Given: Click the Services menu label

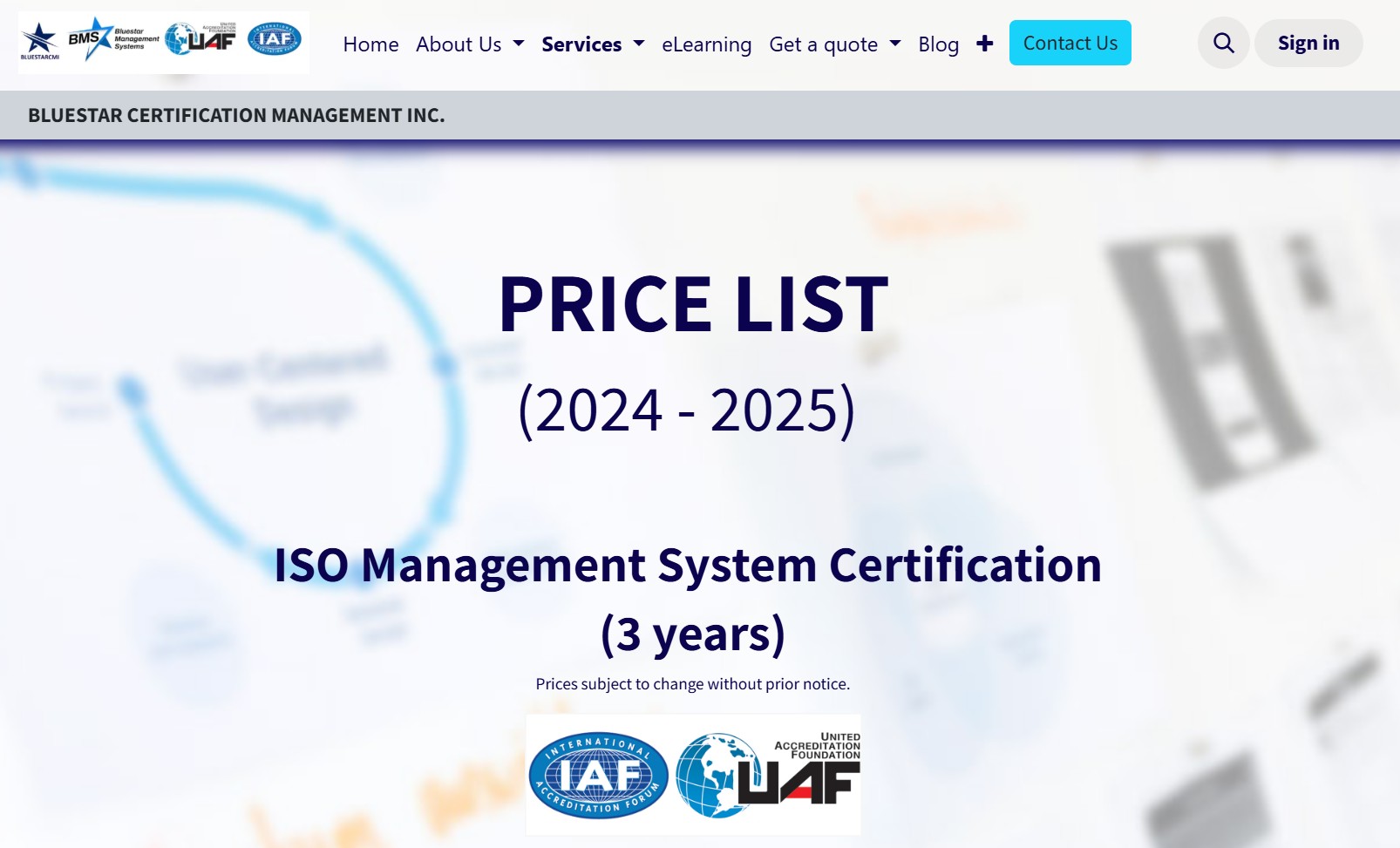Looking at the screenshot, I should tap(581, 44).
